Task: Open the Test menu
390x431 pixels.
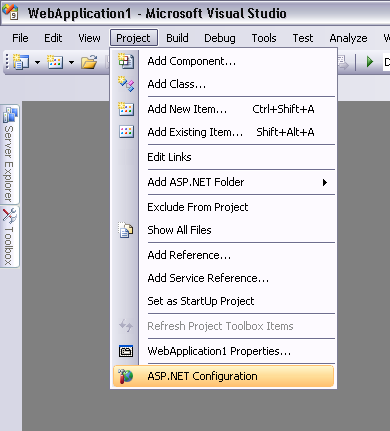Action: (x=303, y=38)
